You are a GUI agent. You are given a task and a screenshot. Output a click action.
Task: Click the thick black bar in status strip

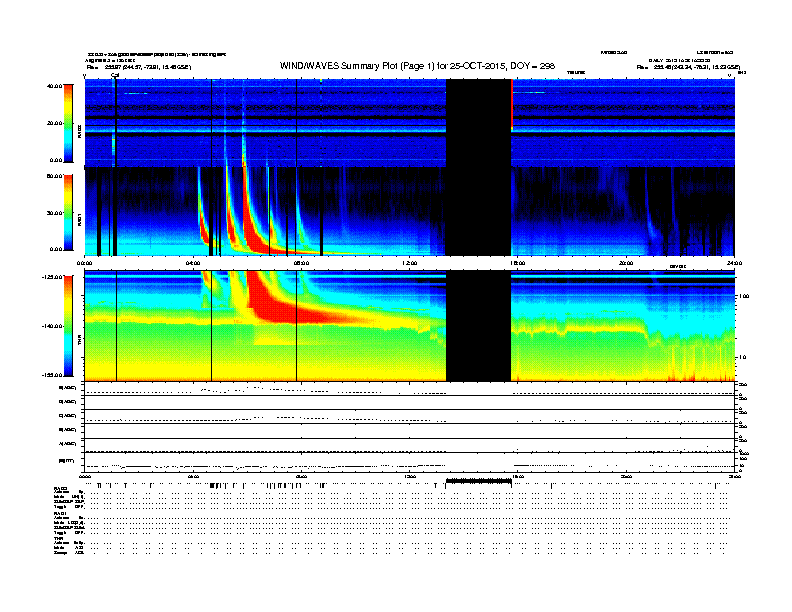(478, 482)
